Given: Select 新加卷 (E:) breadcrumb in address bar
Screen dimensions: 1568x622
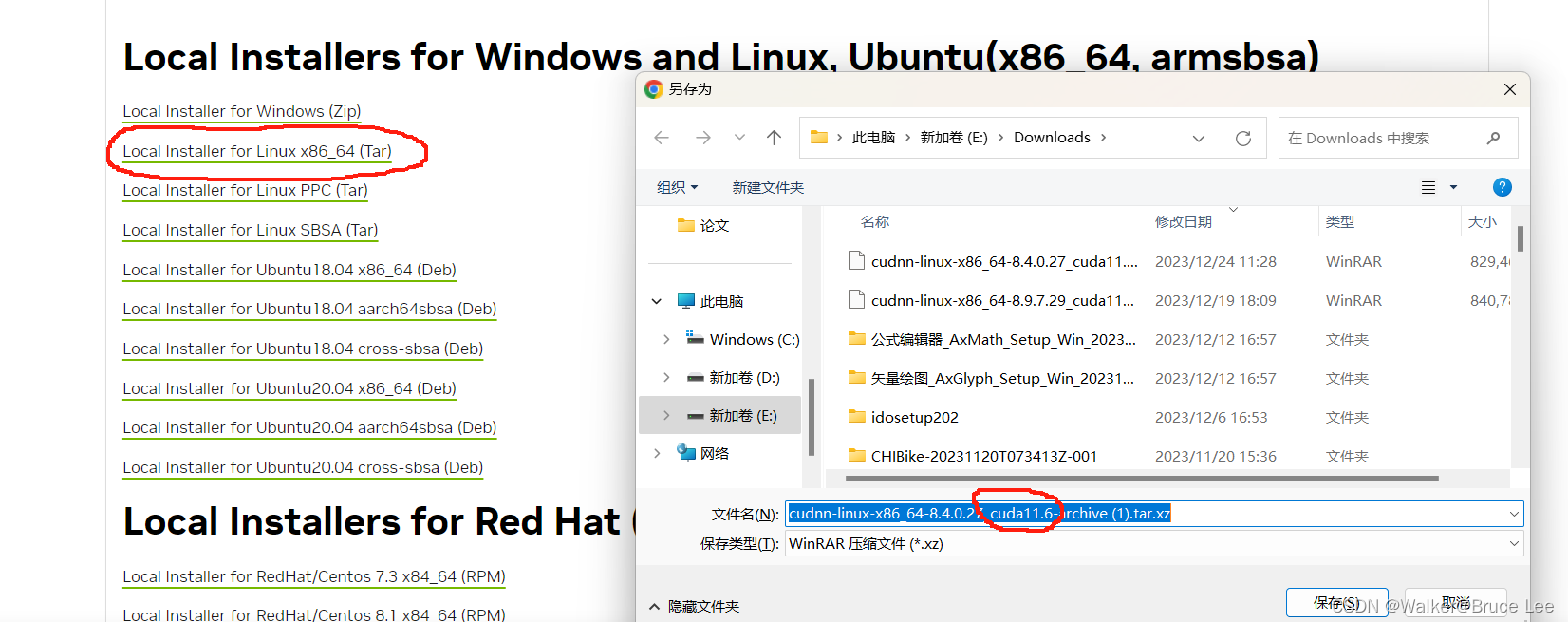Looking at the screenshot, I should [954, 138].
